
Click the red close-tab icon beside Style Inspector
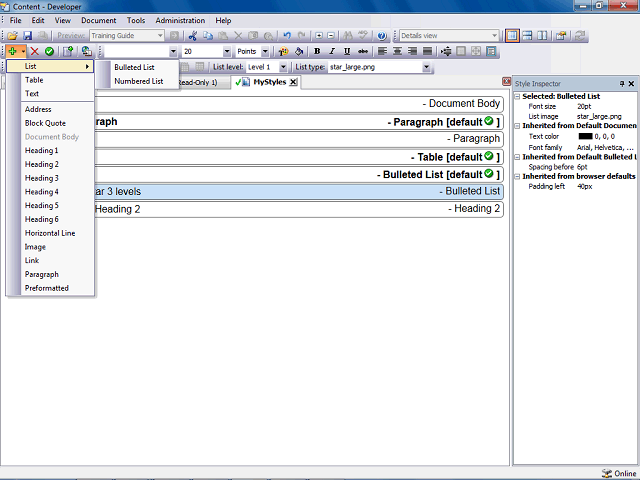click(507, 82)
